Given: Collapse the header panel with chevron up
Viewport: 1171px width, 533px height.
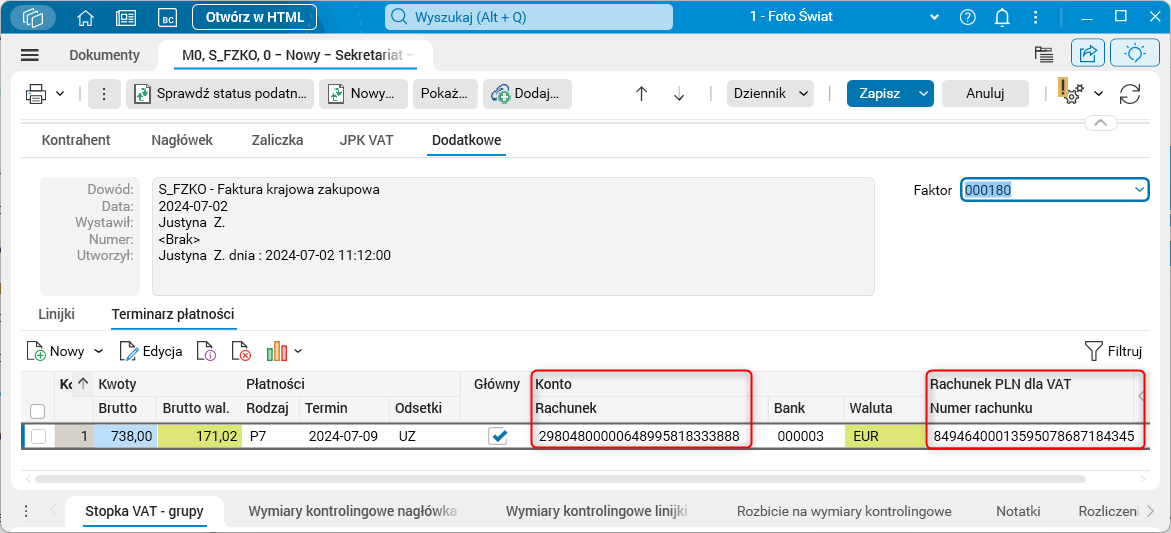Looking at the screenshot, I should pyautogui.click(x=1100, y=122).
